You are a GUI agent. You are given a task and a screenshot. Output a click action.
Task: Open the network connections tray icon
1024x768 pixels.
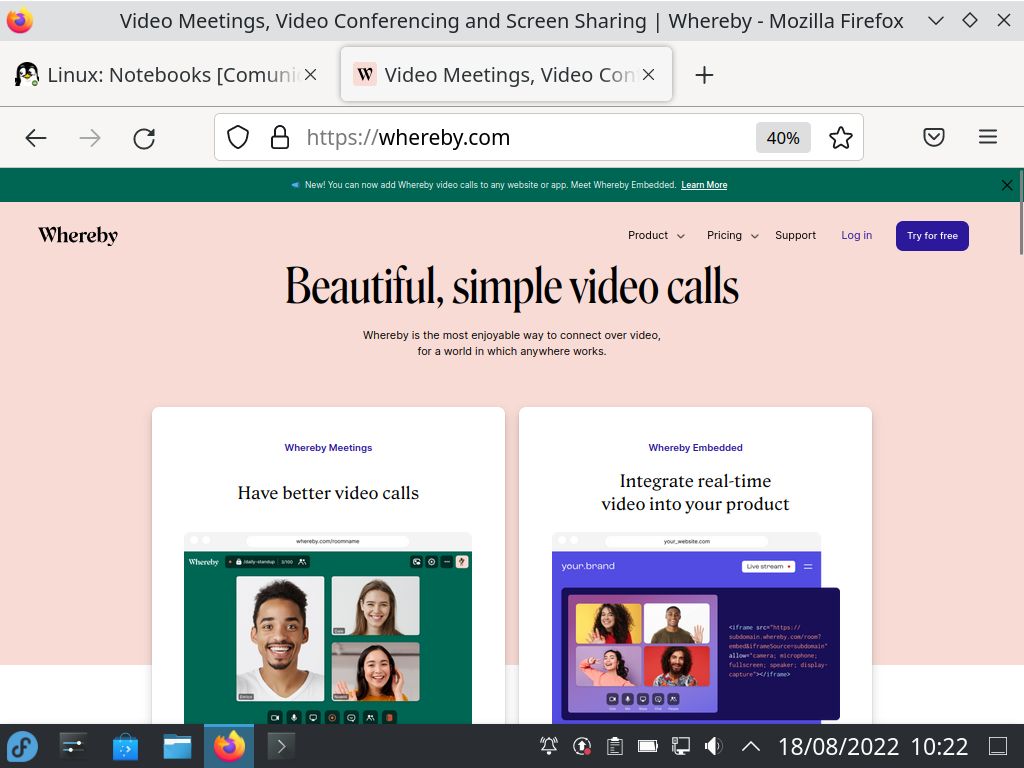tap(680, 746)
